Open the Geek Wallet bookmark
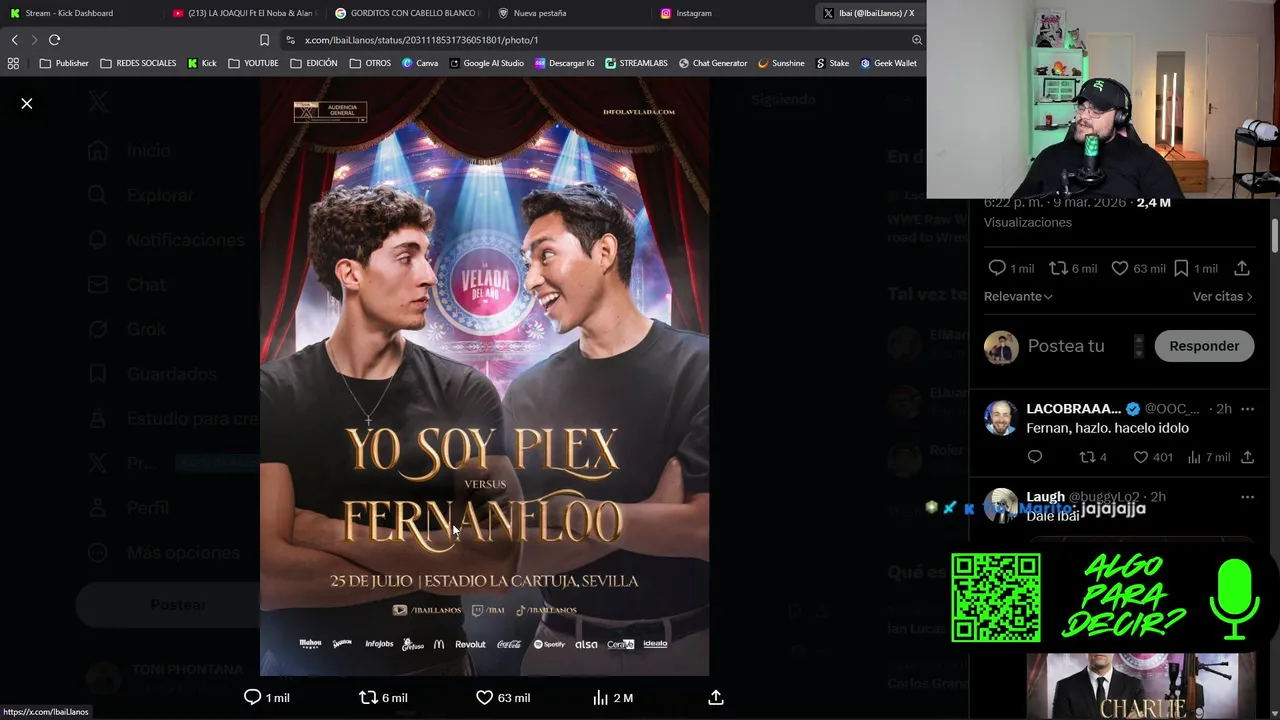The image size is (1280, 720). (x=888, y=63)
